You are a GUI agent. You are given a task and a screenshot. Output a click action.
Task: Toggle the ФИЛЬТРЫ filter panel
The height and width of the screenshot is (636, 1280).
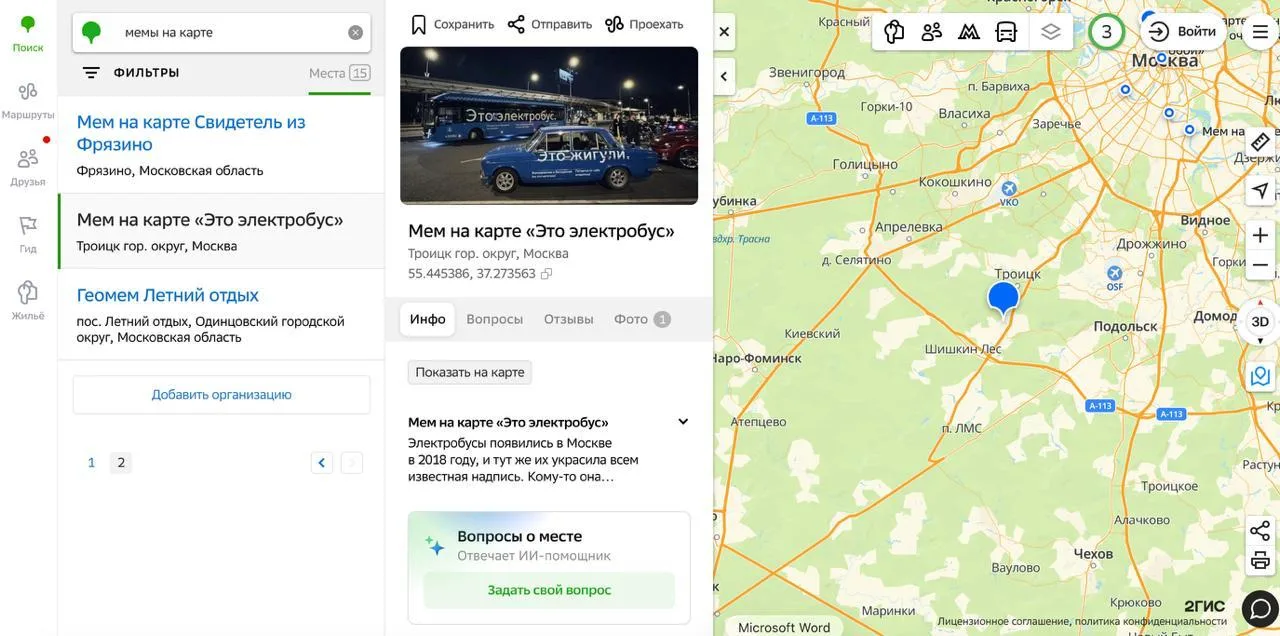coord(131,73)
